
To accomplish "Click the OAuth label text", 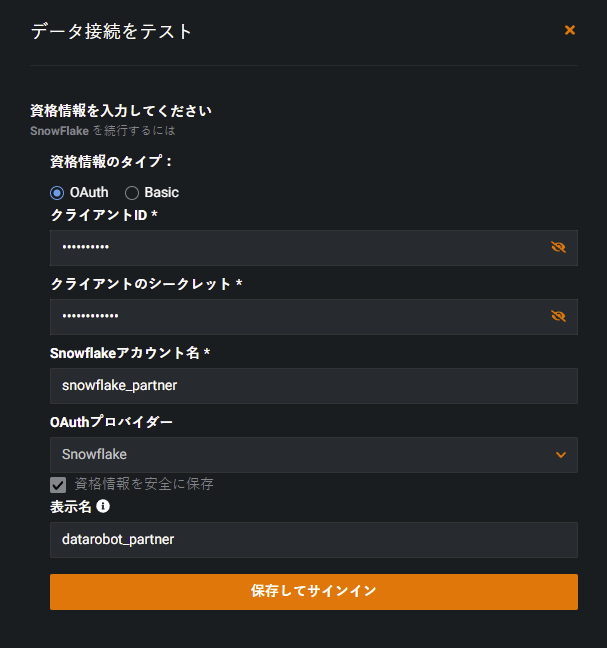I will coord(89,192).
